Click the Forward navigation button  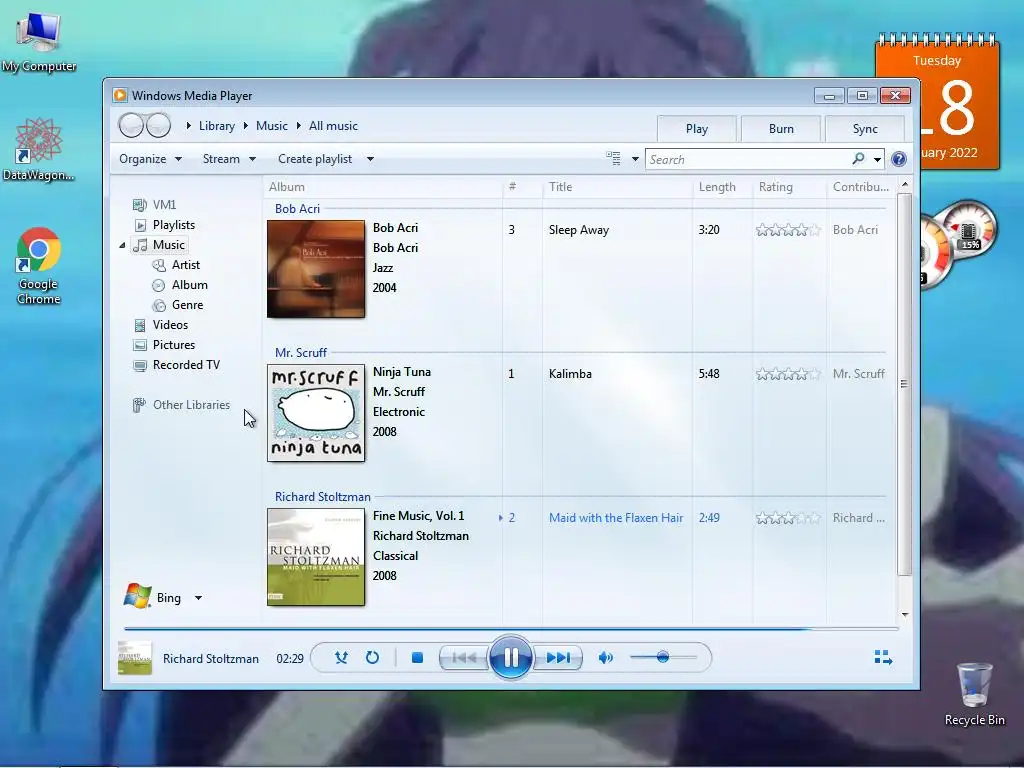click(x=158, y=125)
